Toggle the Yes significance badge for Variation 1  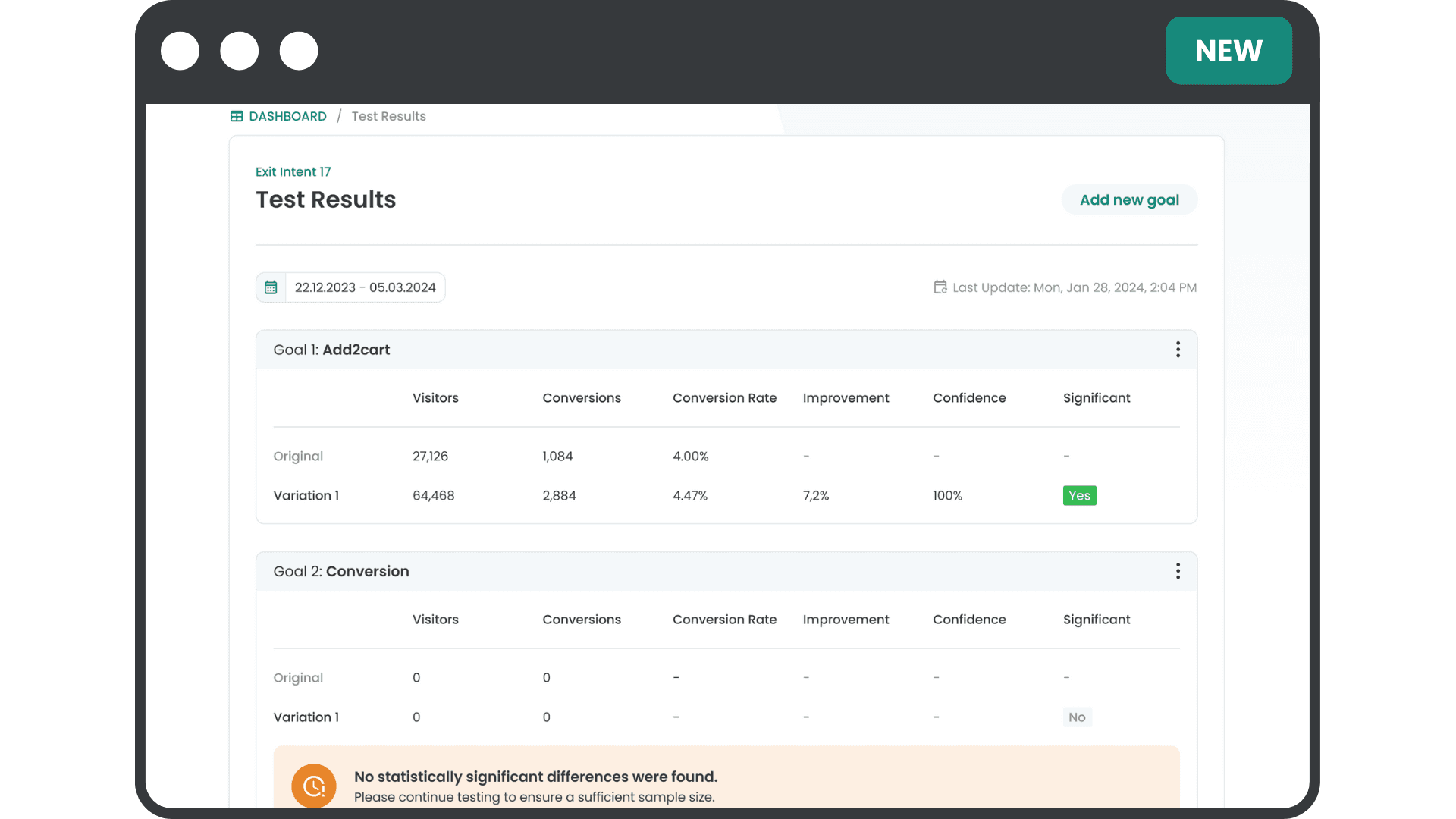(x=1079, y=495)
